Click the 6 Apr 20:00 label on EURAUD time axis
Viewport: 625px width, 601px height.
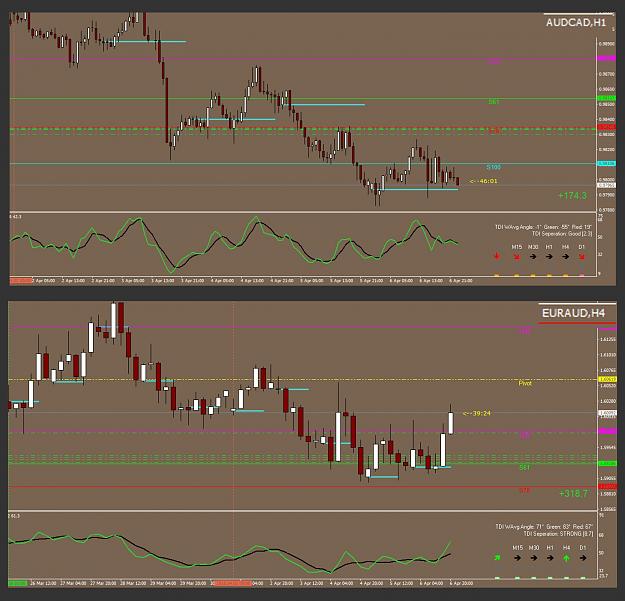pos(462,583)
